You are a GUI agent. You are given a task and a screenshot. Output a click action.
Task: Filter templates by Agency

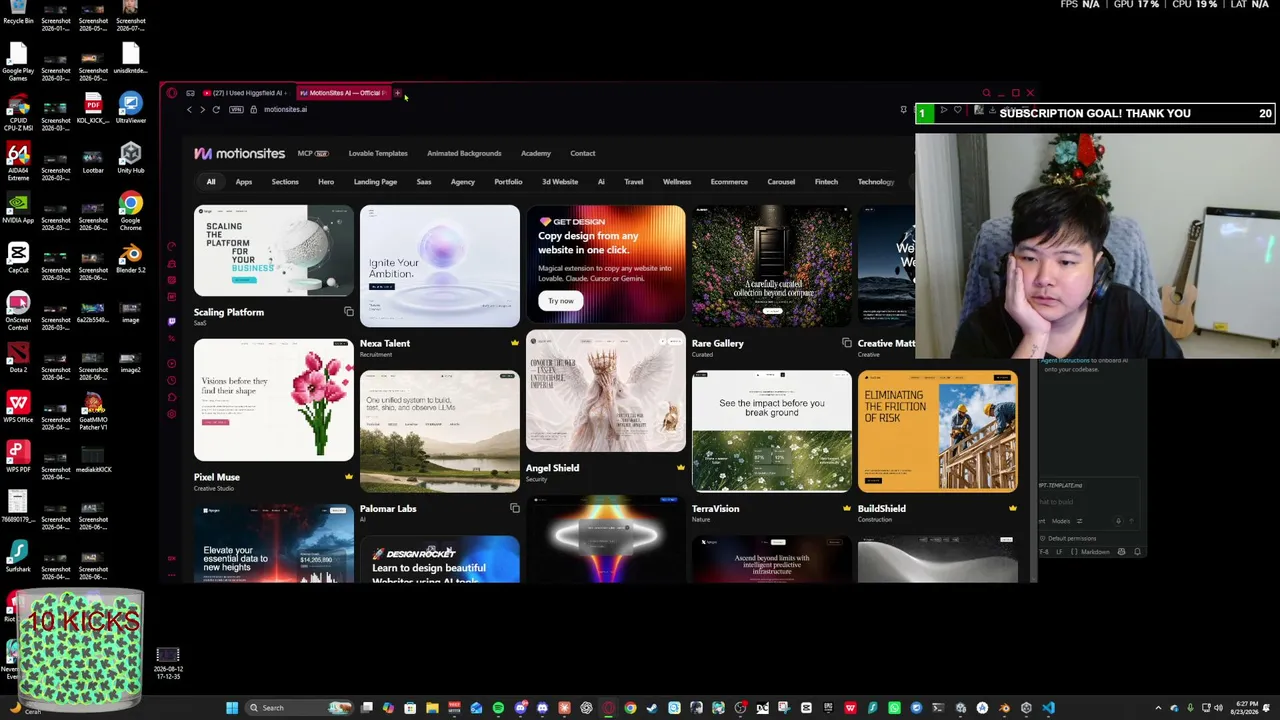[462, 182]
